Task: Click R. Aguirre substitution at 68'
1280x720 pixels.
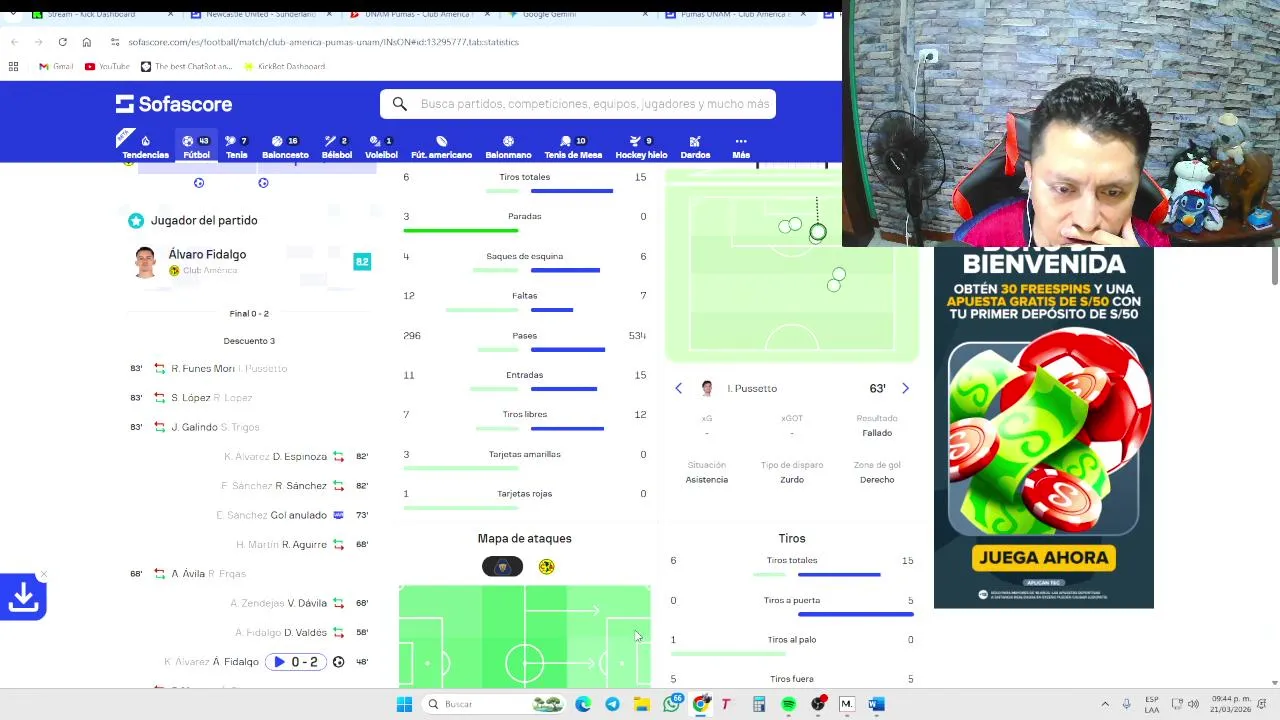Action: click(304, 544)
